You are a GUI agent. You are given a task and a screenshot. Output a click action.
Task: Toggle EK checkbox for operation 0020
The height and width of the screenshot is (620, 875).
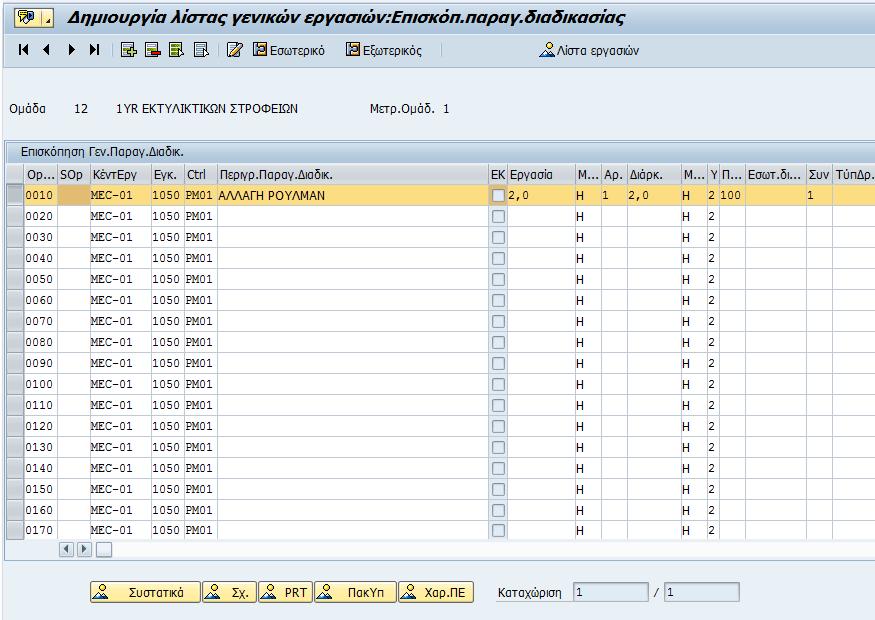click(498, 217)
